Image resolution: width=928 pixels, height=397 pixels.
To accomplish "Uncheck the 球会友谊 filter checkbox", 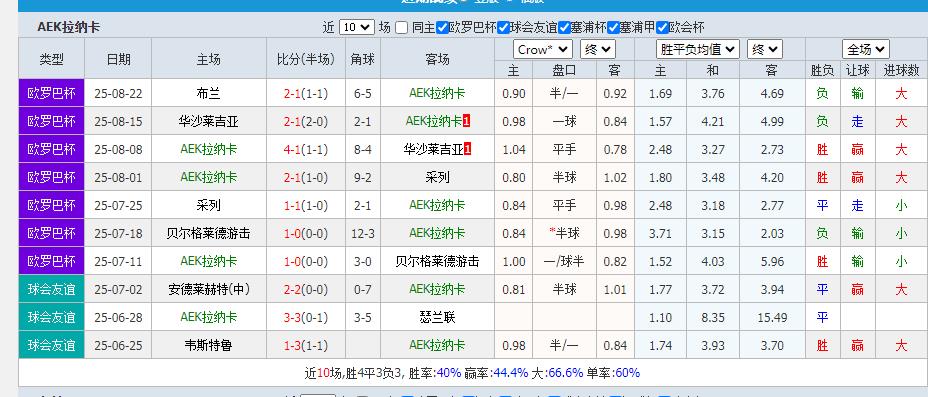I will point(503,27).
